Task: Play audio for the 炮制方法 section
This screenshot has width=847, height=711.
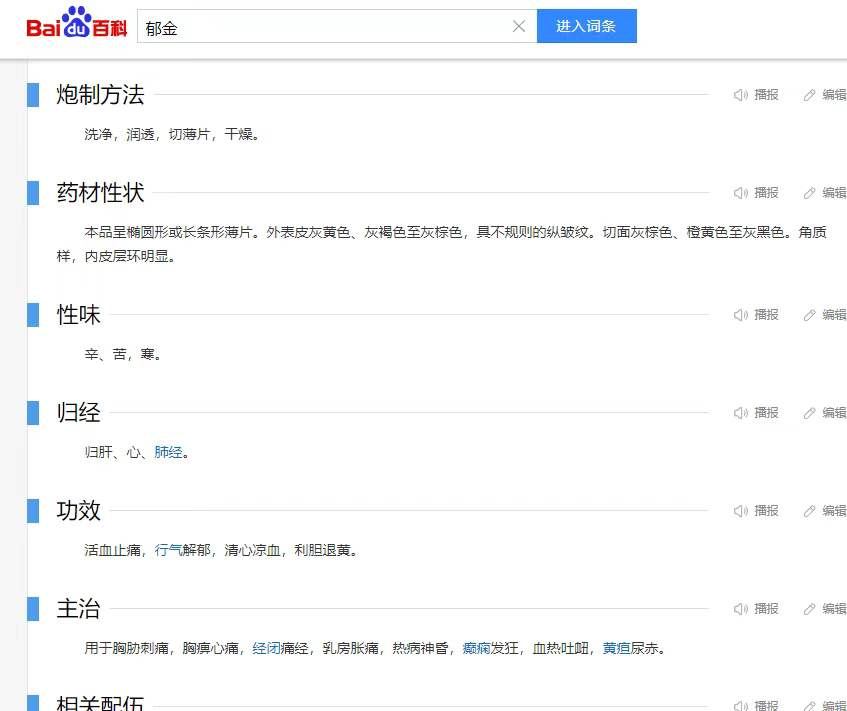Action: (740, 95)
